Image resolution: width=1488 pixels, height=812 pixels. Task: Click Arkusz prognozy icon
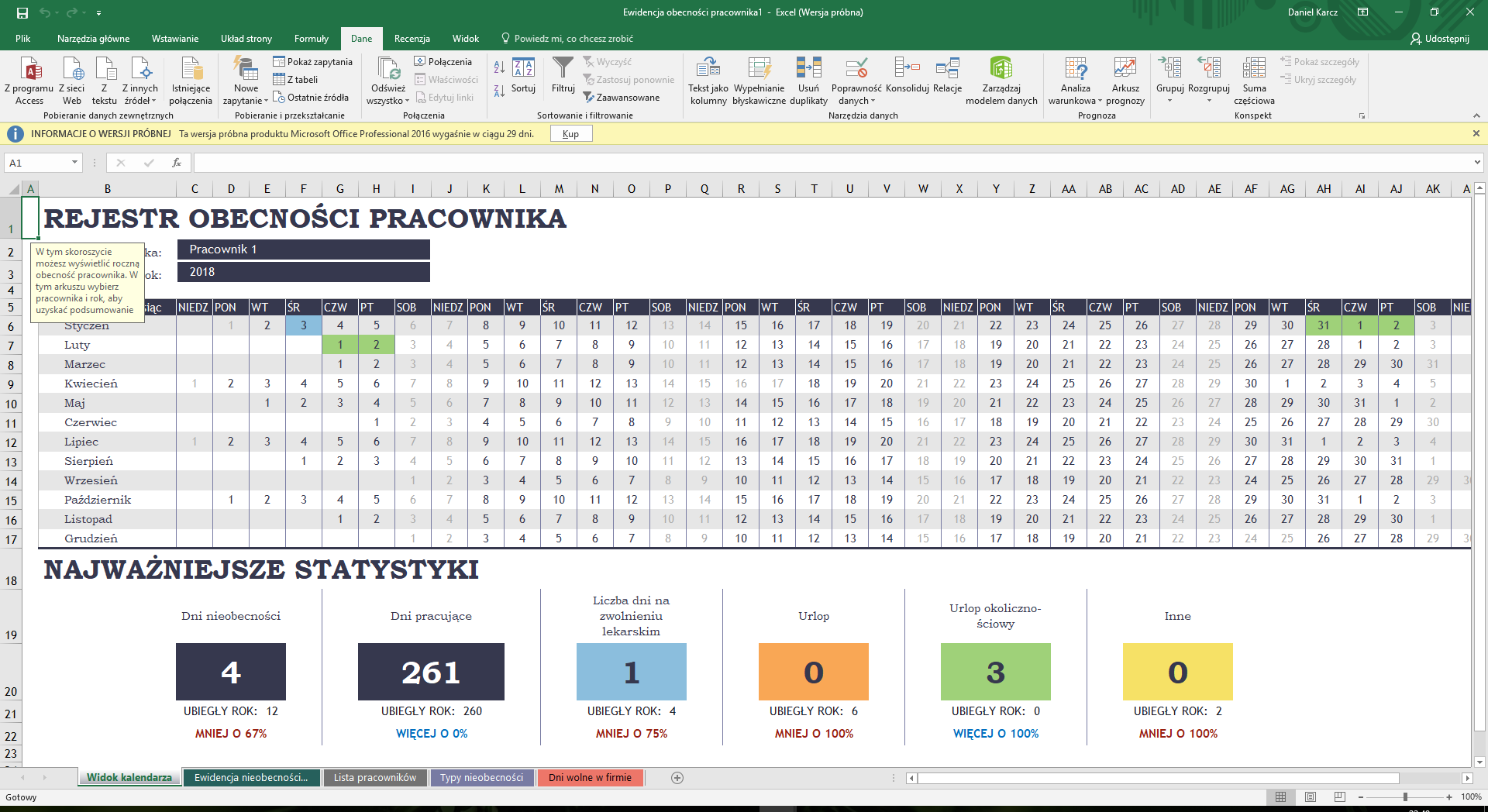1125,69
